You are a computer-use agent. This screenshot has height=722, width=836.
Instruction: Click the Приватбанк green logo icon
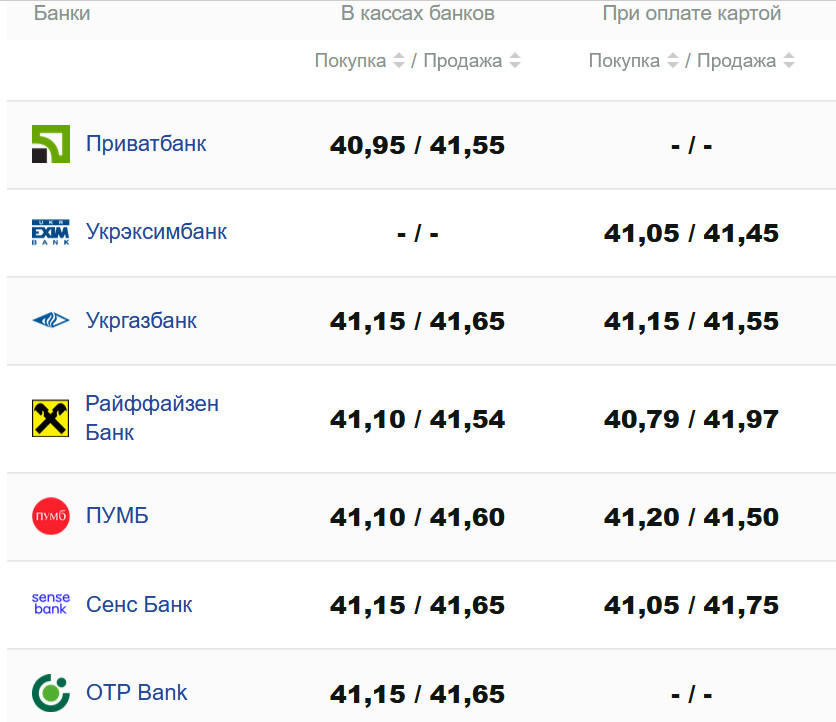(51, 144)
